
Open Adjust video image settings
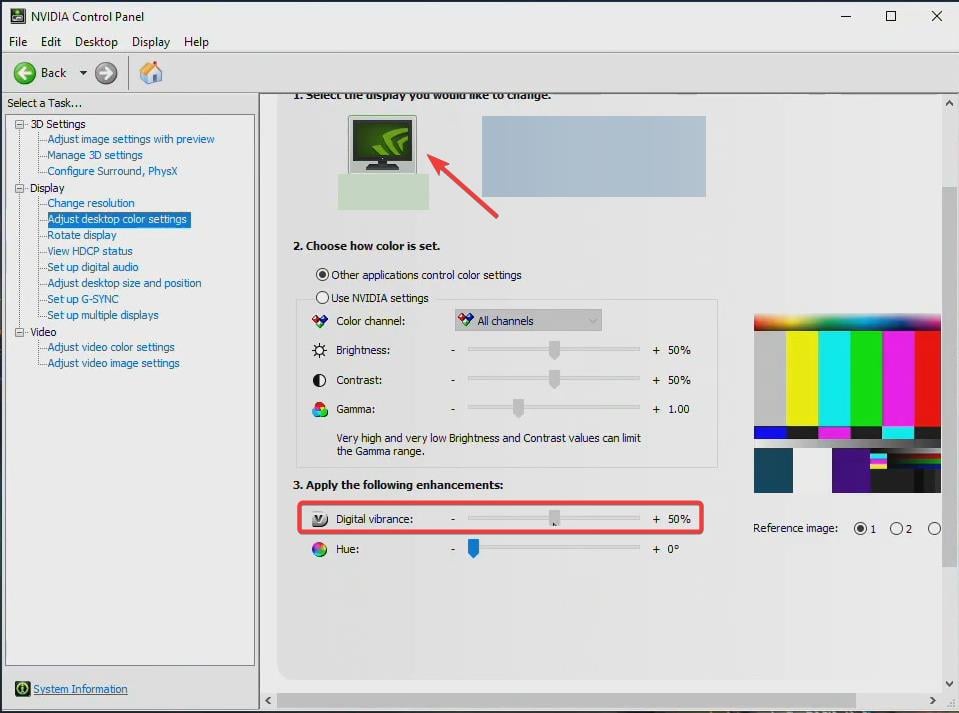coord(113,363)
